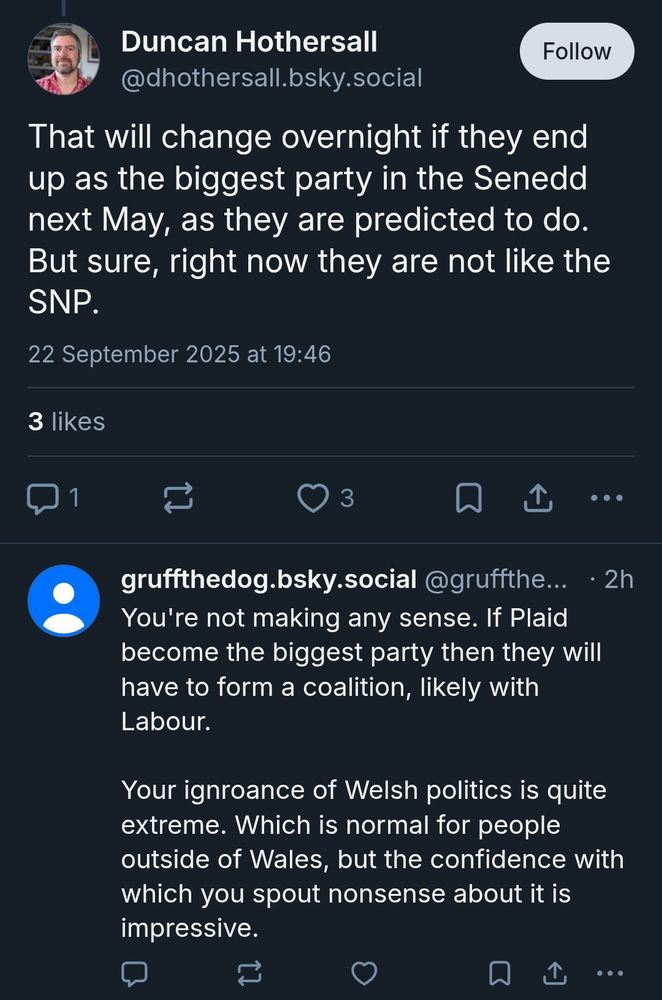This screenshot has width=662, height=1000.
Task: Open more options for gruffthedog's comment
Action: [x=608, y=972]
